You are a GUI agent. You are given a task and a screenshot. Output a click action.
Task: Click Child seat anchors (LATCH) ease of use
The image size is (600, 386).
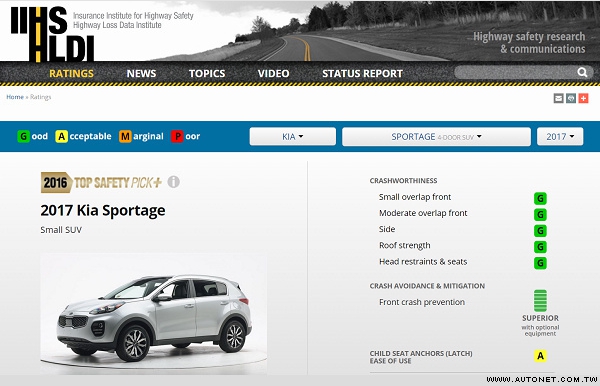(x=421, y=357)
